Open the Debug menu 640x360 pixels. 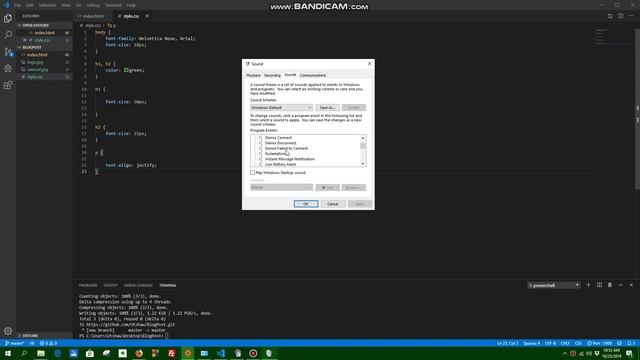93,5
